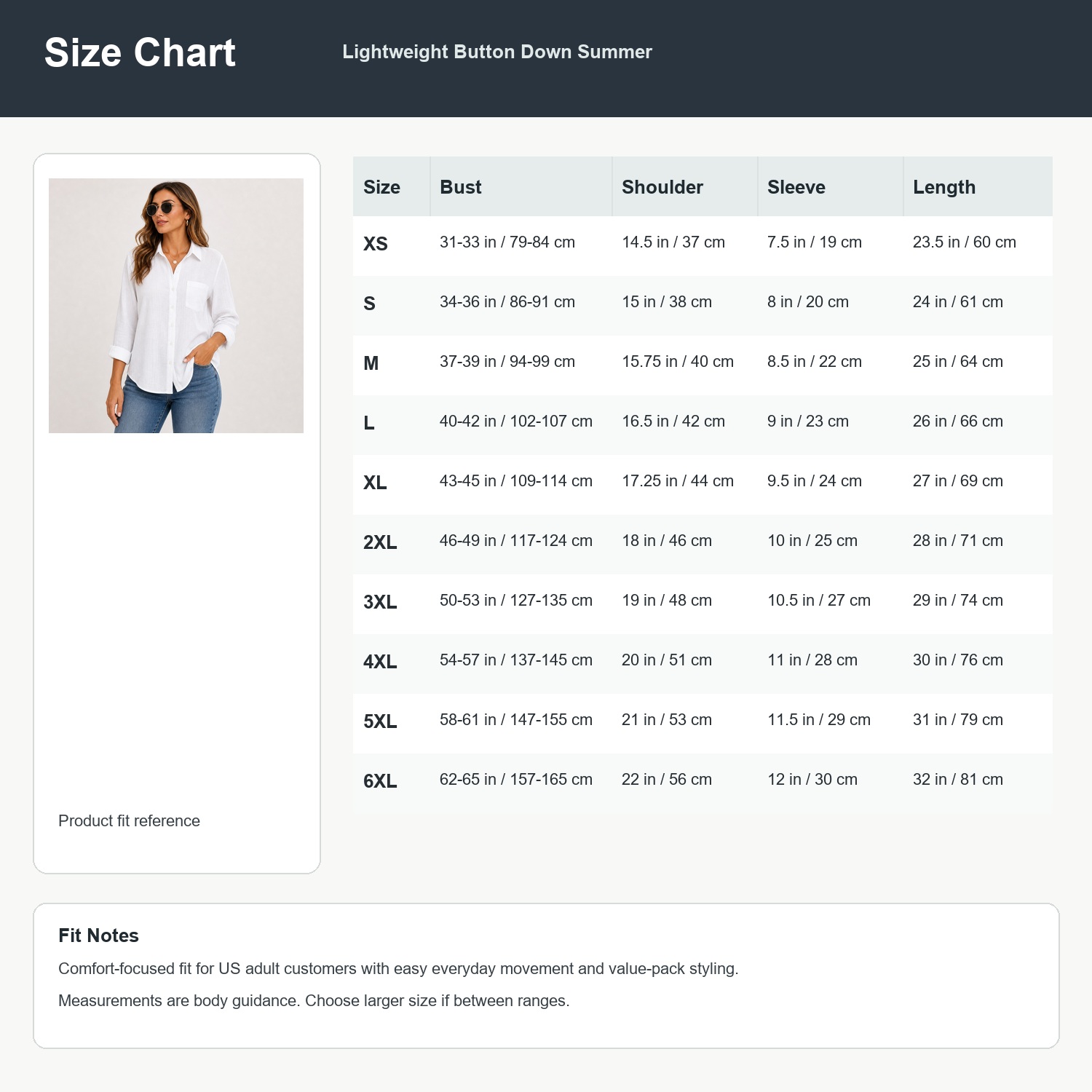Click the 19 in / 48 cm shoulder value
Screen dimensions: 1092x1092
coord(667,600)
